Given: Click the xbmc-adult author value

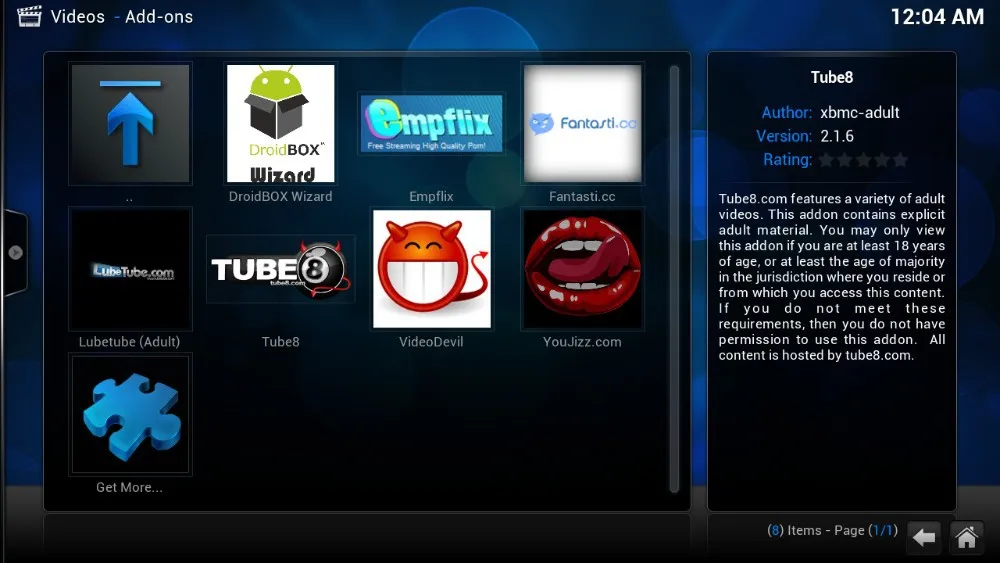Looking at the screenshot, I should tap(860, 113).
